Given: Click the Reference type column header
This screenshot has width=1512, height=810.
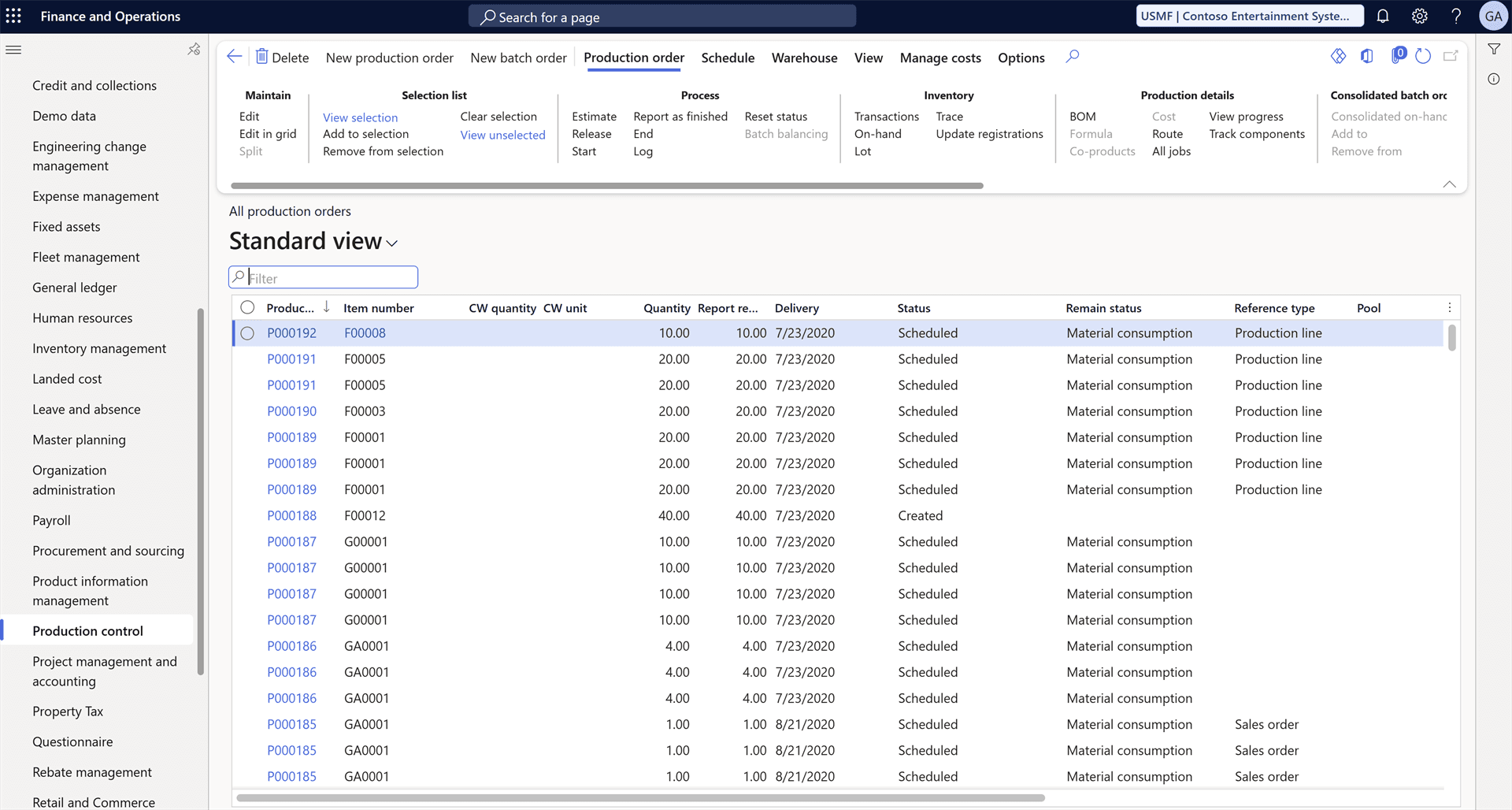Looking at the screenshot, I should pos(1274,308).
